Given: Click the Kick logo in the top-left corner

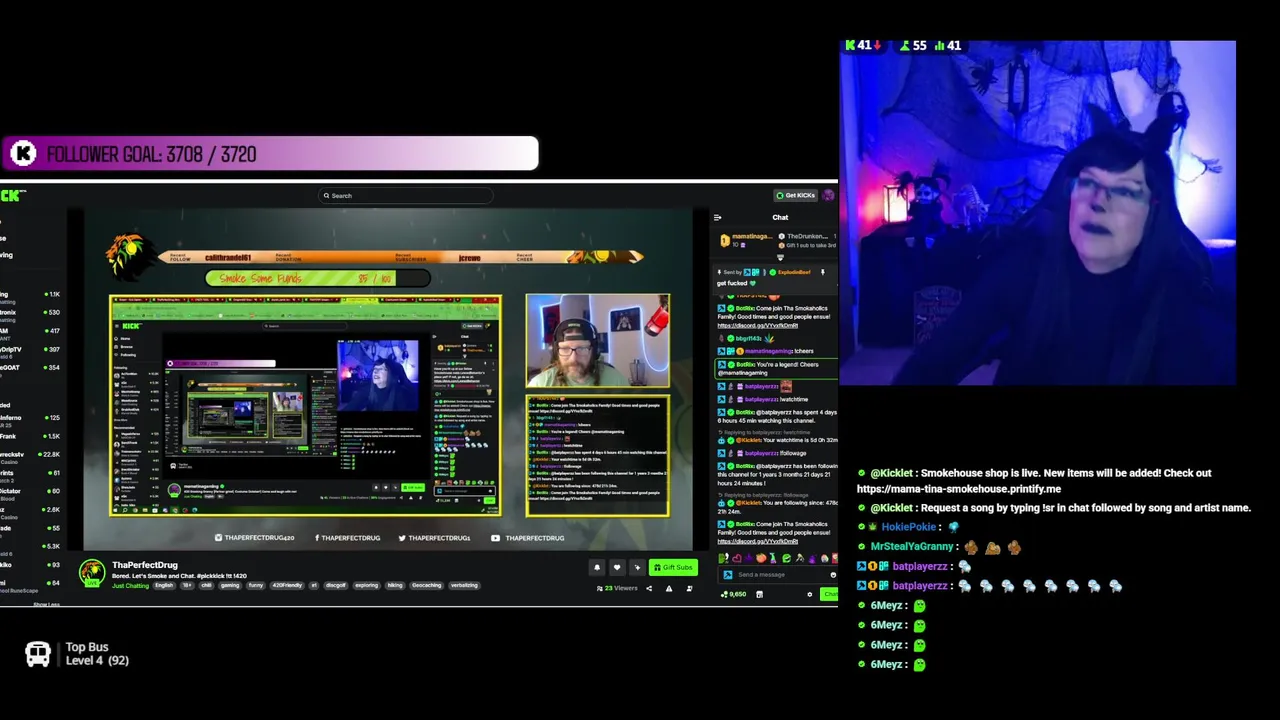Looking at the screenshot, I should 13,195.
